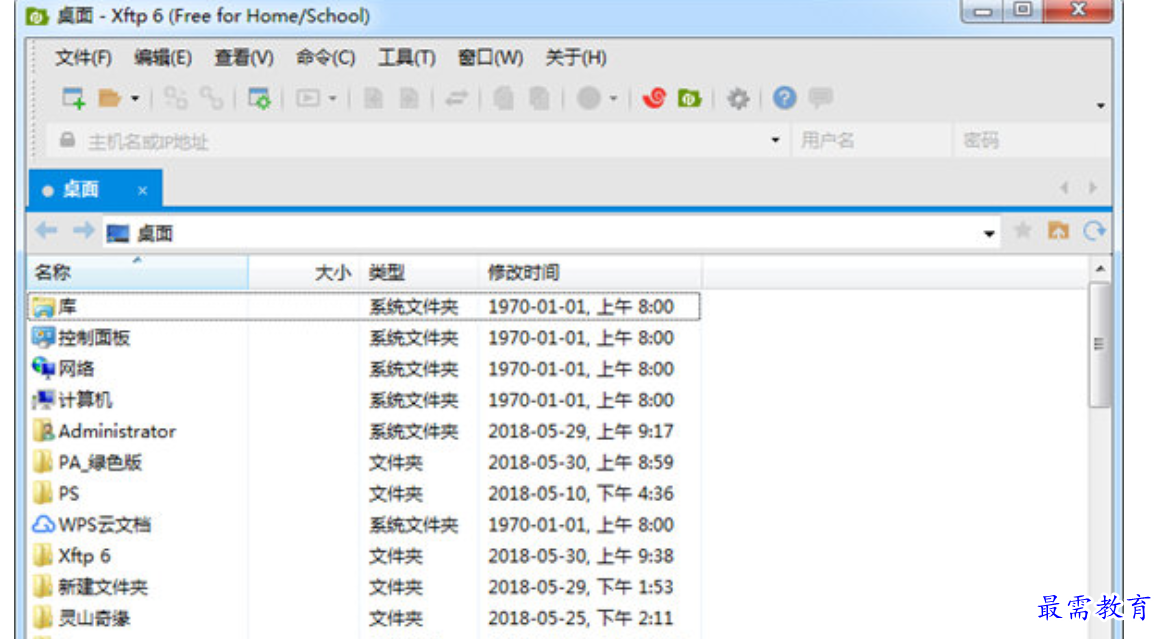
Task: Expand the Open session folder dropdown arrow
Action: (135, 98)
